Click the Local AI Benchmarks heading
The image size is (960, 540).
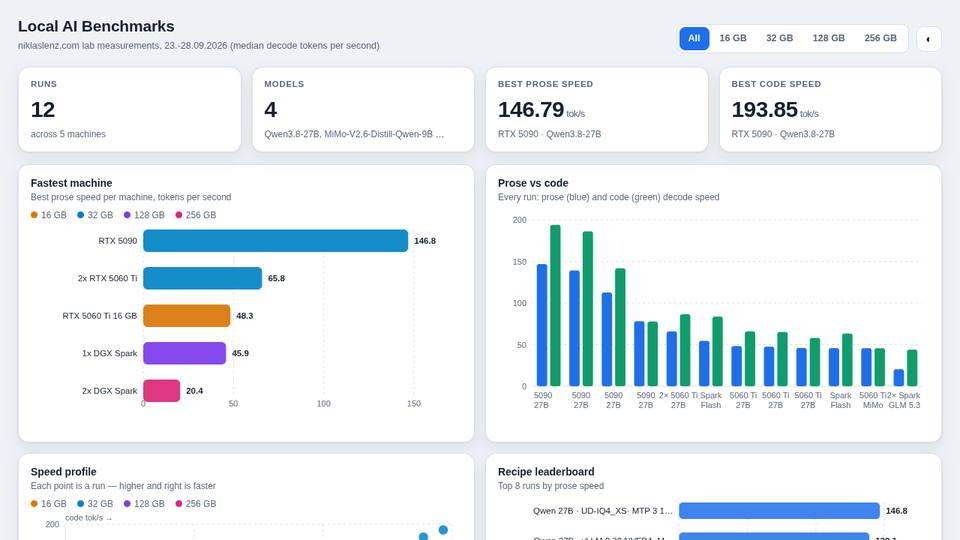pos(96,26)
